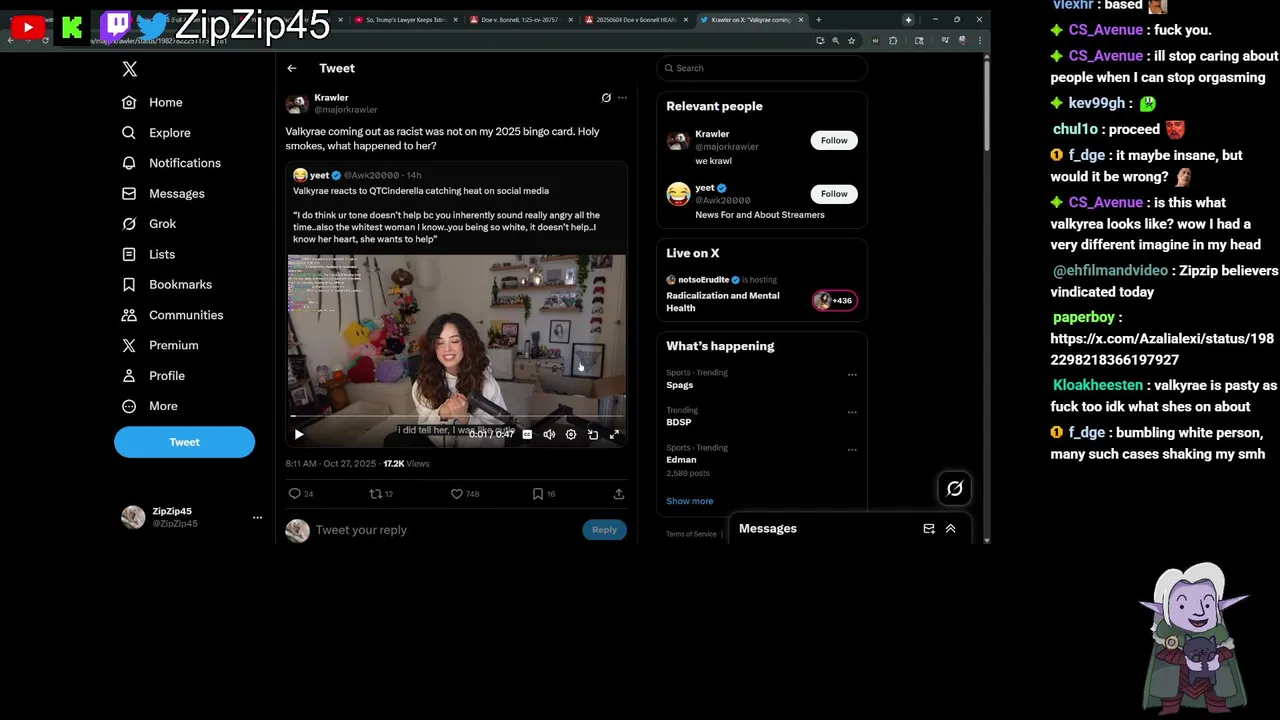The image size is (1280, 720).
Task: Open a new browser tab
Action: pyautogui.click(x=818, y=20)
